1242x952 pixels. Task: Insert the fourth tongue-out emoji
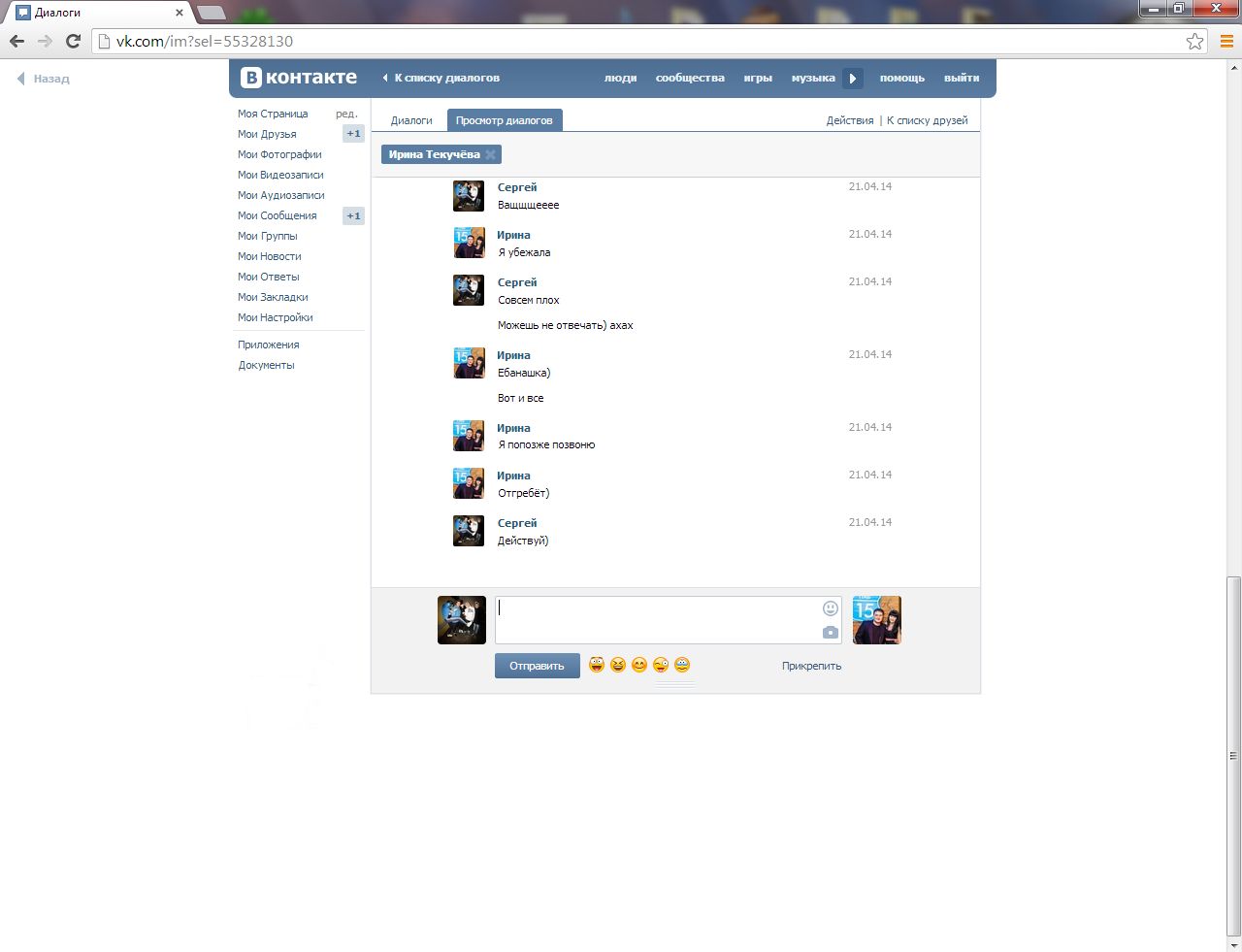[661, 665]
